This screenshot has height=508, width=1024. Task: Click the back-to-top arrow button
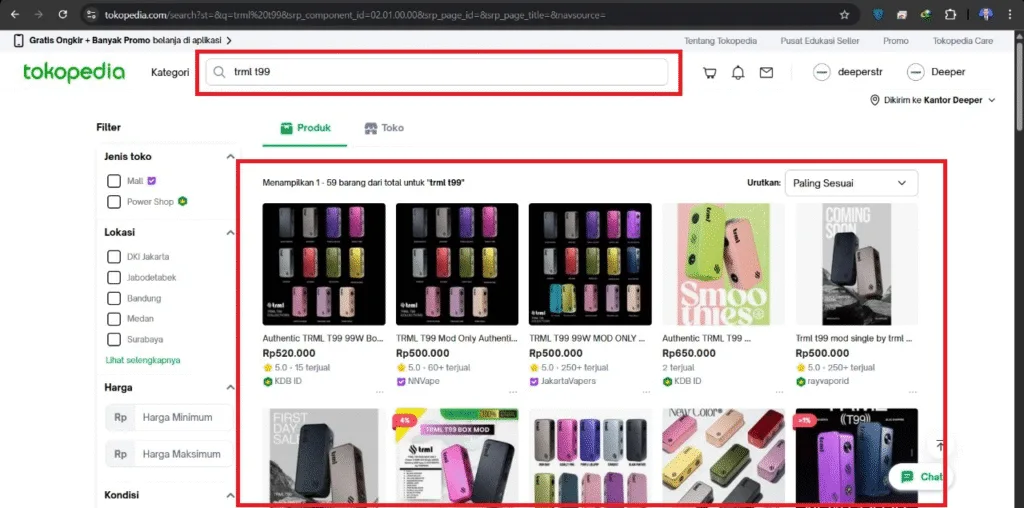tap(940, 445)
